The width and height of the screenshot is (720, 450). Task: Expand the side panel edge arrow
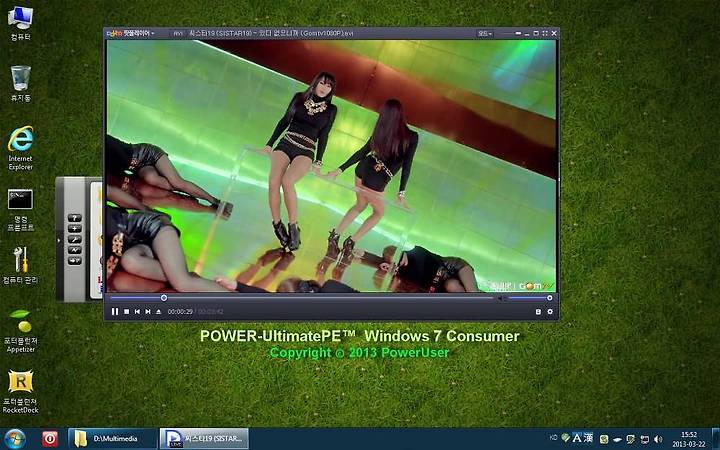click(58, 240)
